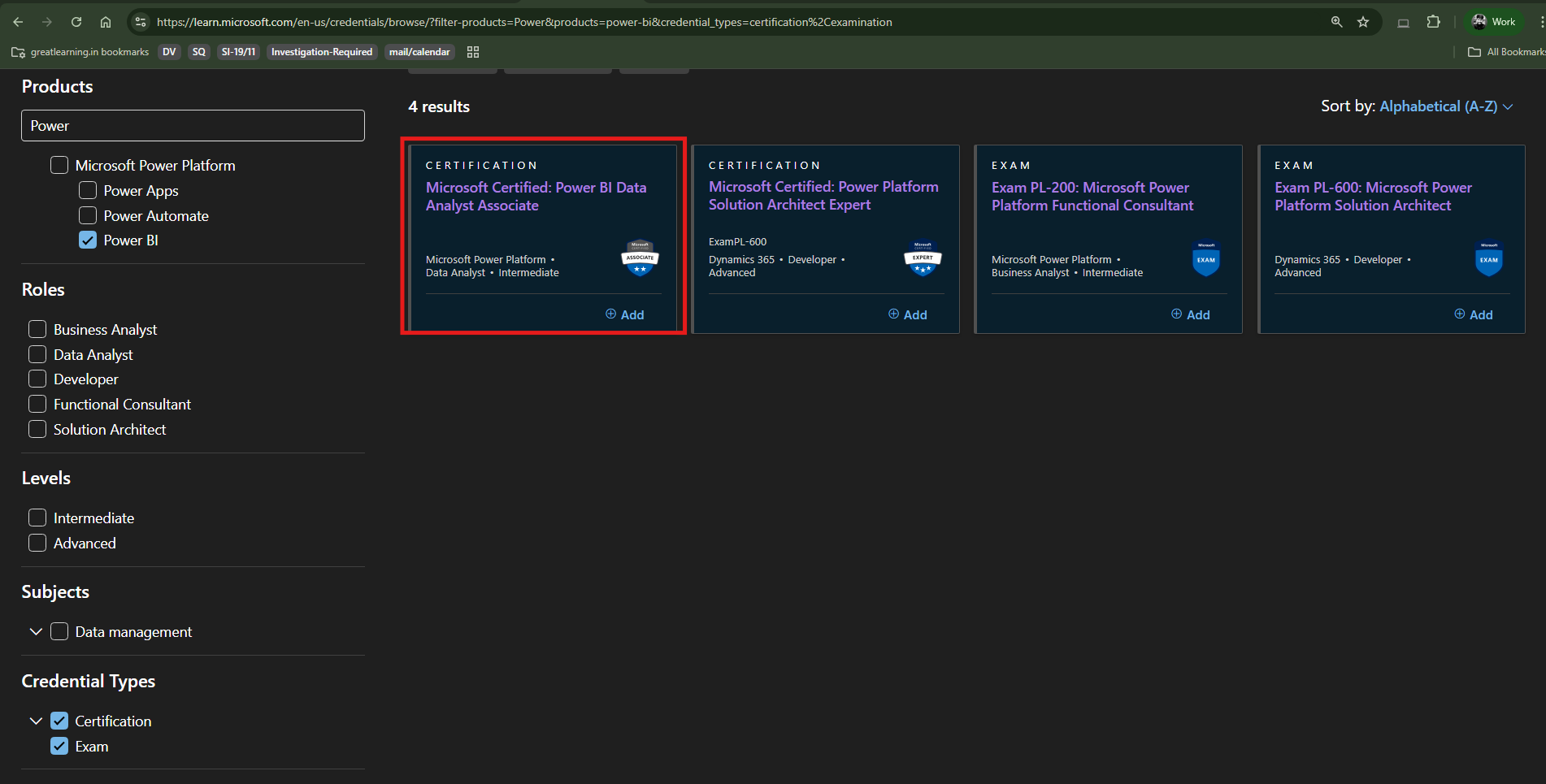Filter by Intermediate level
The image size is (1546, 784).
coord(37,518)
